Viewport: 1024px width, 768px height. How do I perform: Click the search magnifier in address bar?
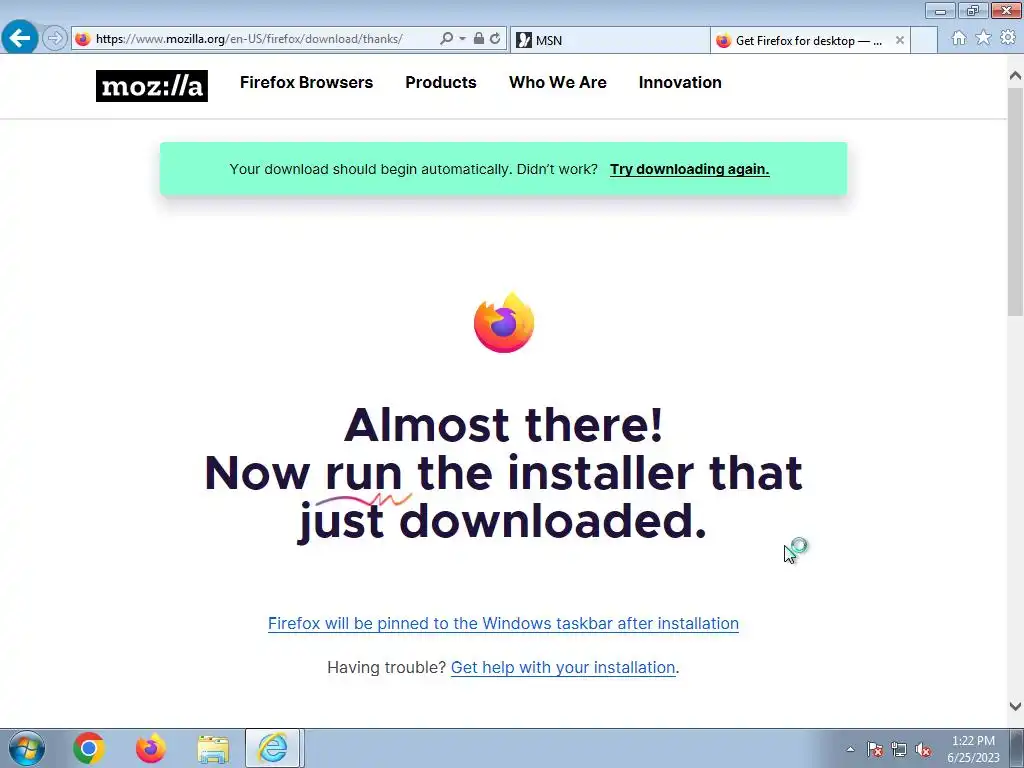(447, 39)
